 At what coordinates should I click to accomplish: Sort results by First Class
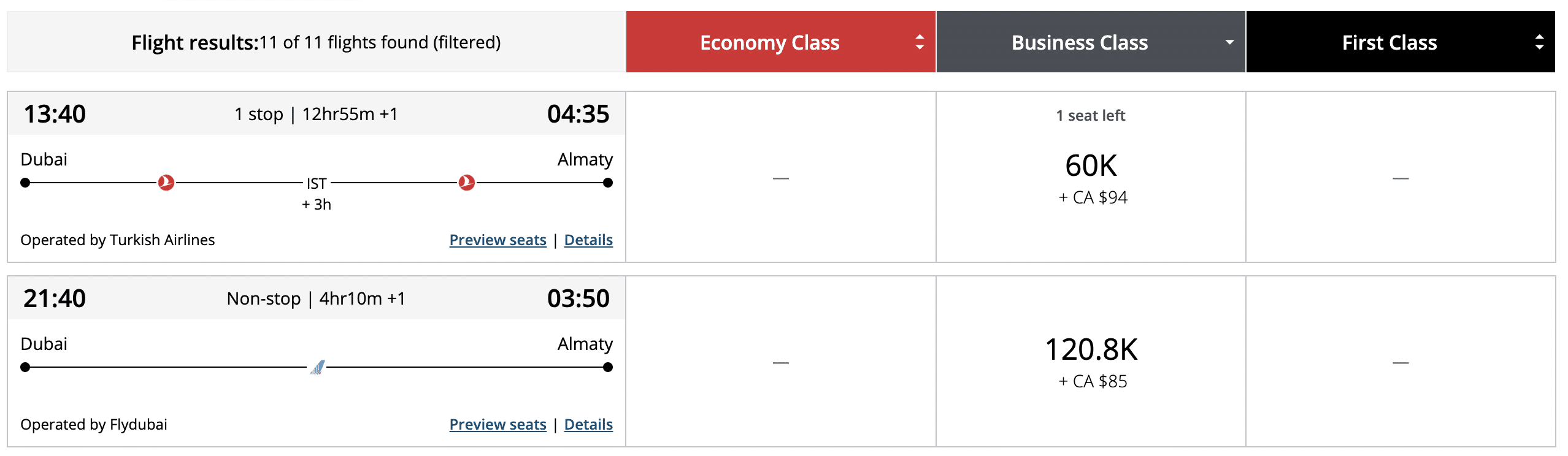coord(1389,42)
